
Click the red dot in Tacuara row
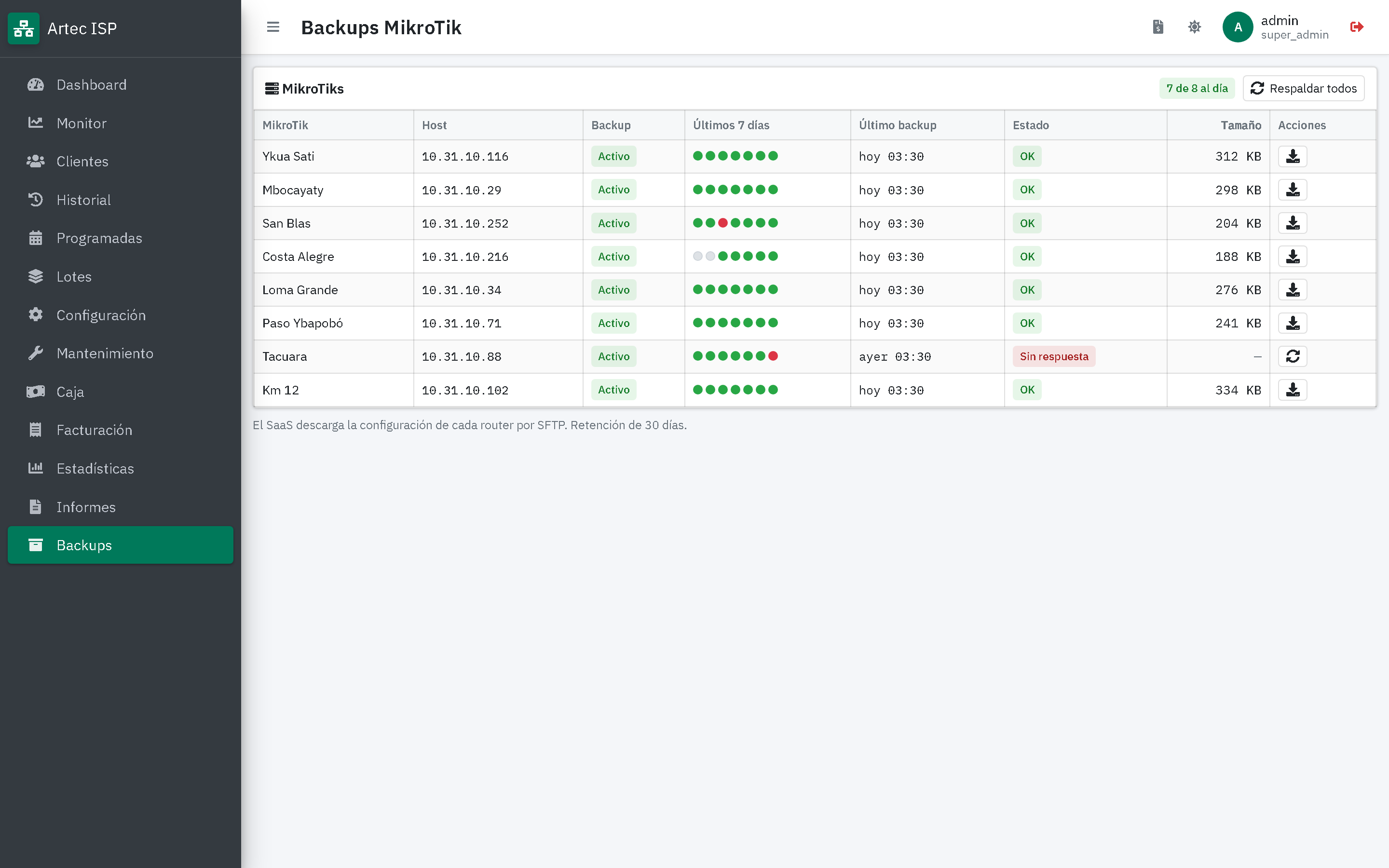(x=773, y=356)
